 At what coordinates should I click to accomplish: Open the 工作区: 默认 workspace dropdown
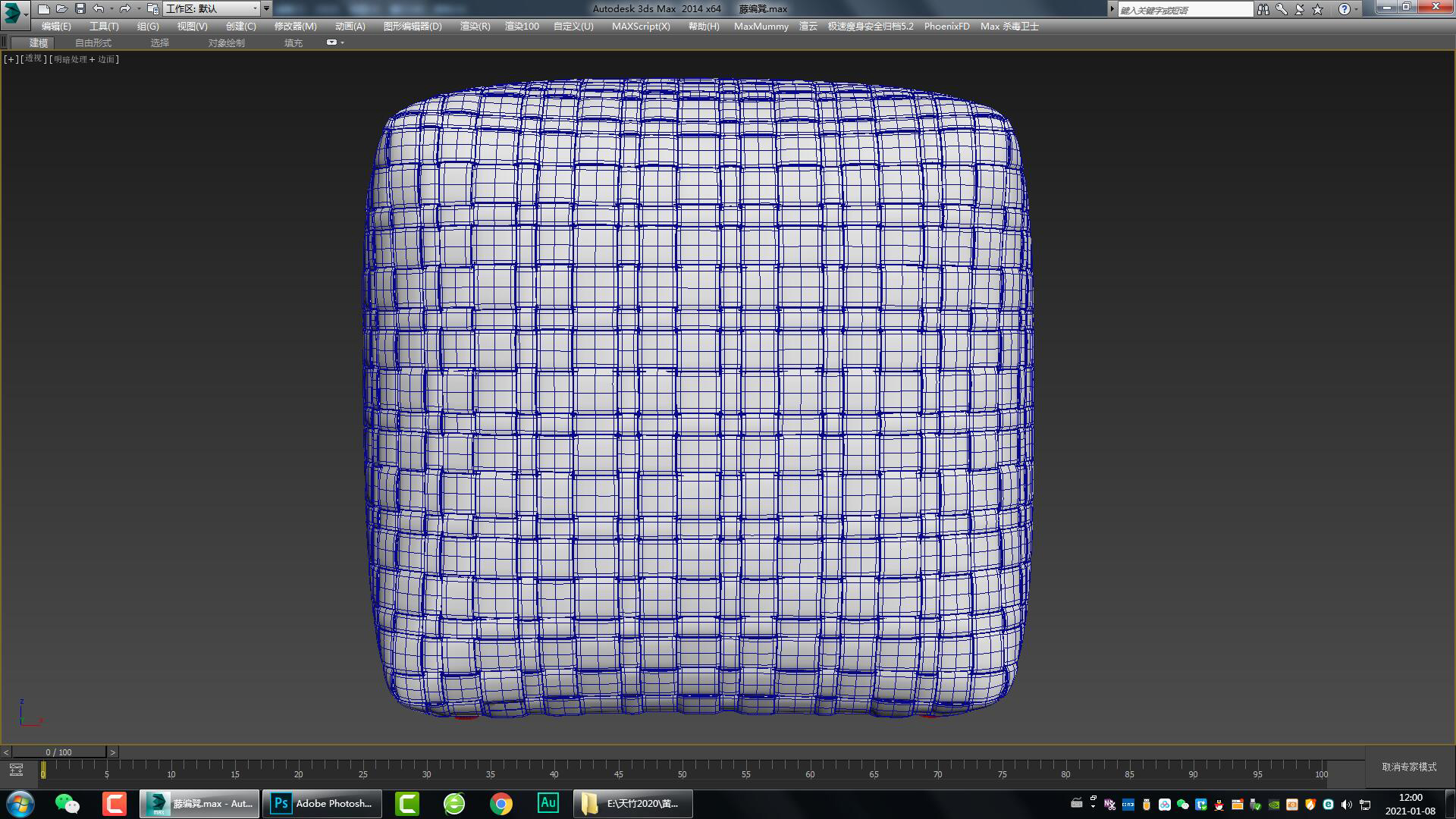[x=212, y=9]
